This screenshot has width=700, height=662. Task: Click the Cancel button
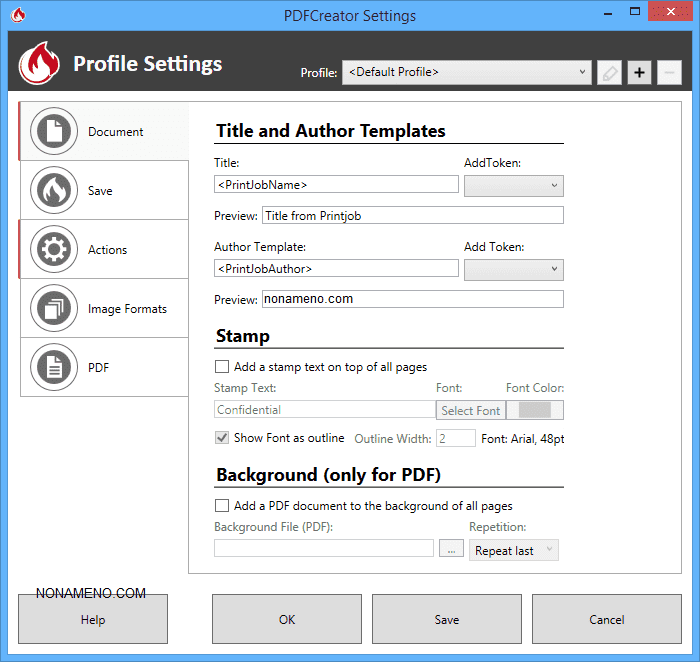click(x=606, y=619)
